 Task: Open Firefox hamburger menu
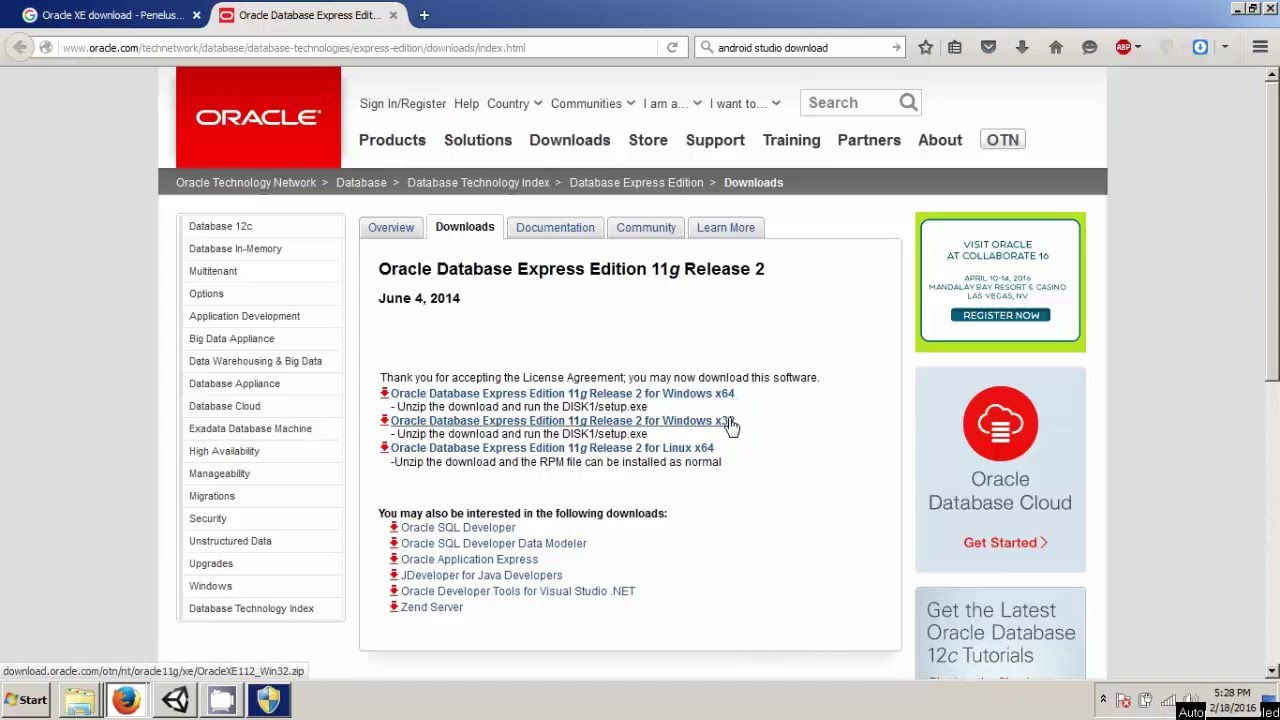pyautogui.click(x=1260, y=47)
